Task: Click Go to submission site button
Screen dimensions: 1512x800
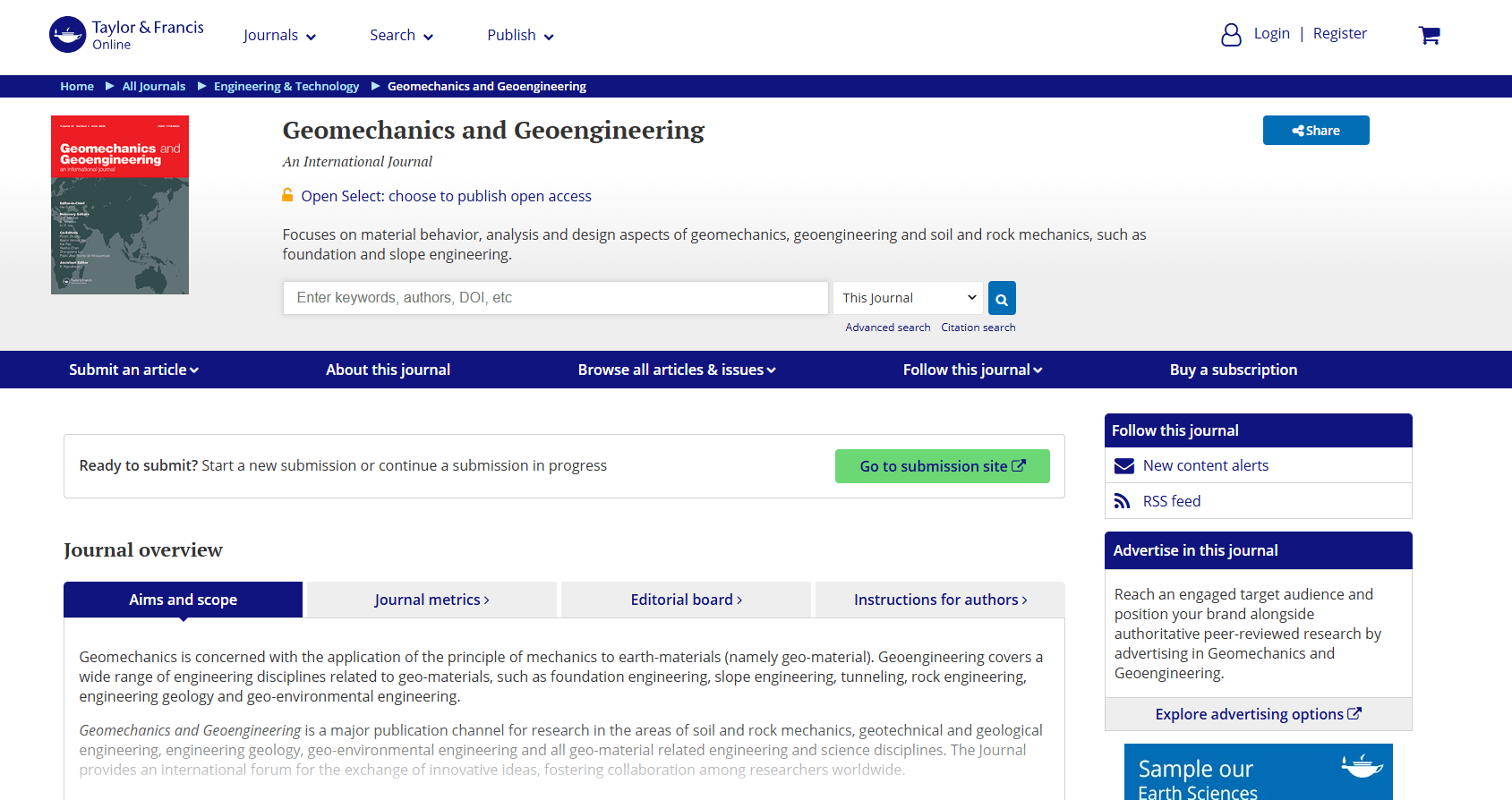Action: tap(942, 466)
